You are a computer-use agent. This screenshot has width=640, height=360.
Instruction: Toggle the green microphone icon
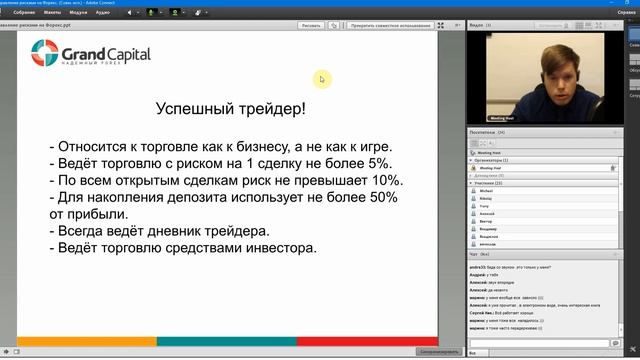click(x=151, y=13)
